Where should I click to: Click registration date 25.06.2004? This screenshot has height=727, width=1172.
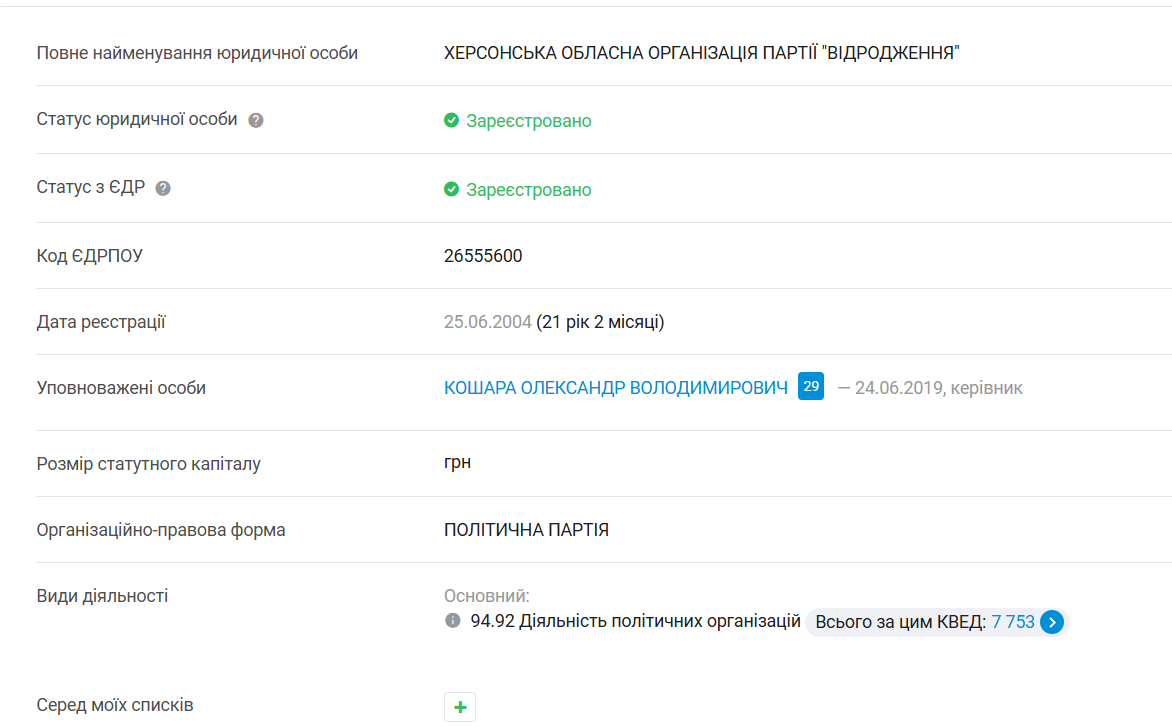coord(487,322)
